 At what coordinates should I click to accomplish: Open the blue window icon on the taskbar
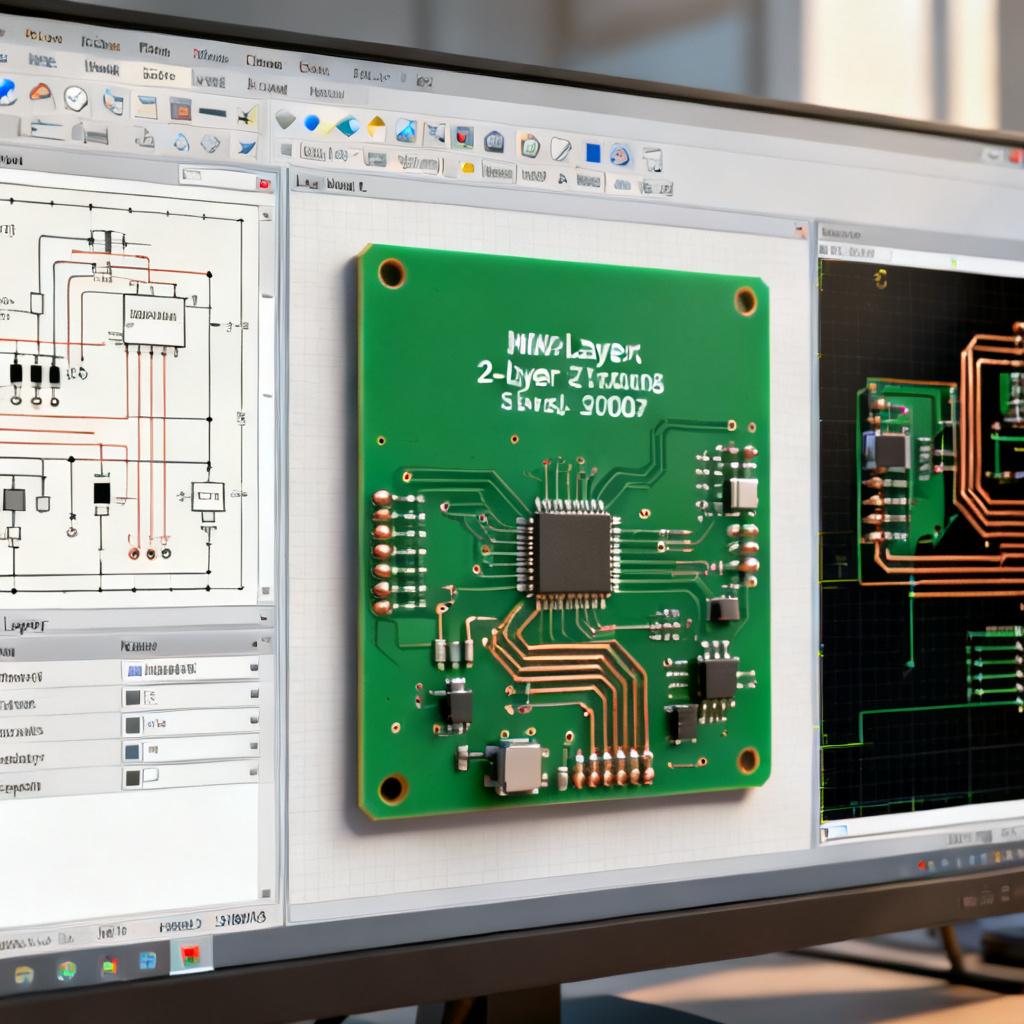(x=148, y=961)
